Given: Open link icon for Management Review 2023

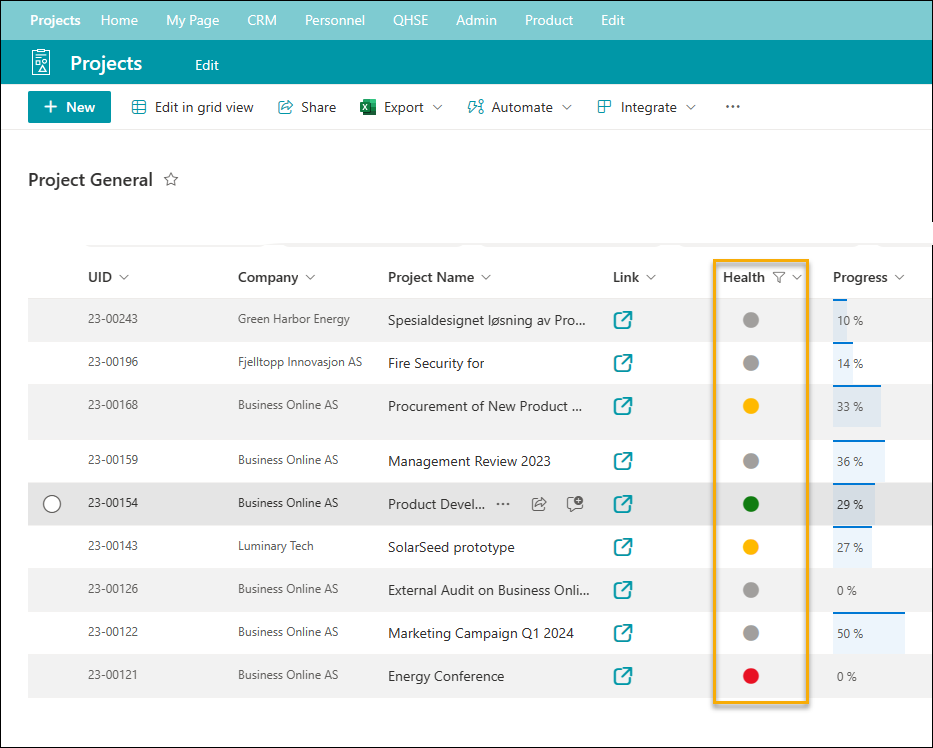Looking at the screenshot, I should 622,461.
